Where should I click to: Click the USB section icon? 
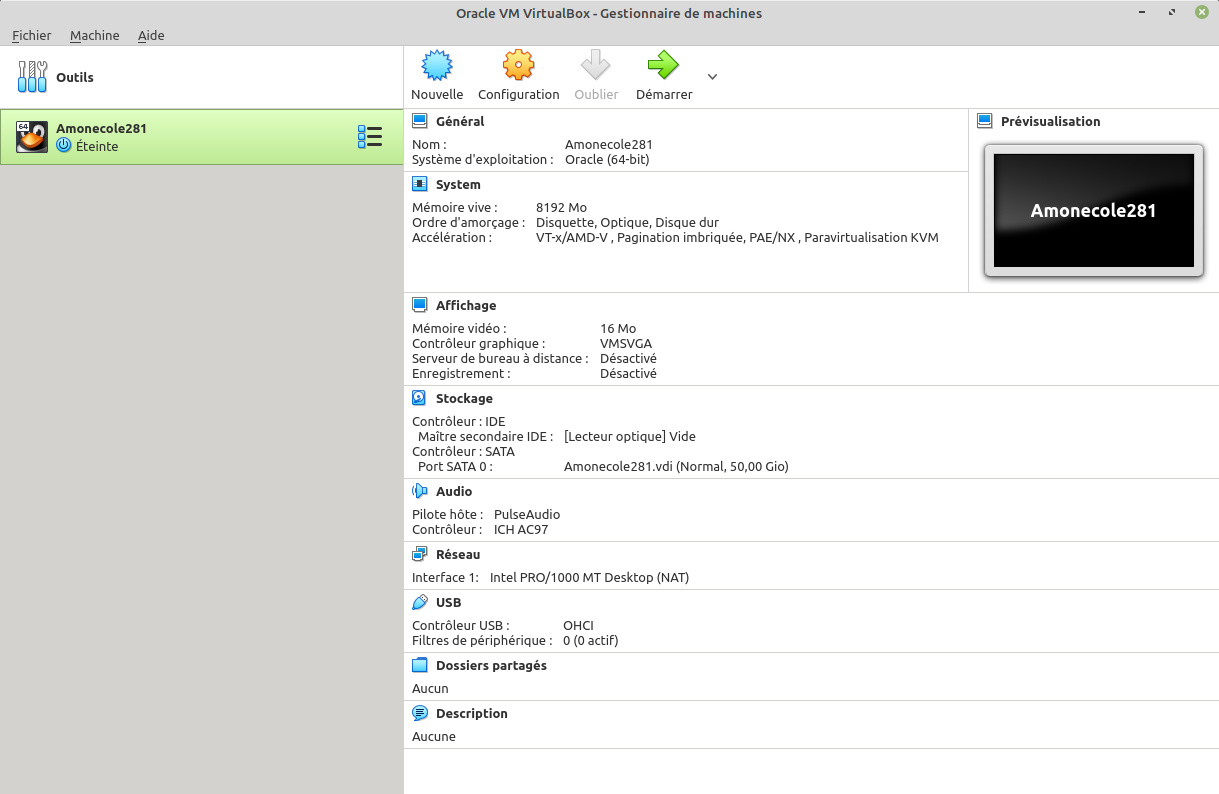click(x=420, y=603)
